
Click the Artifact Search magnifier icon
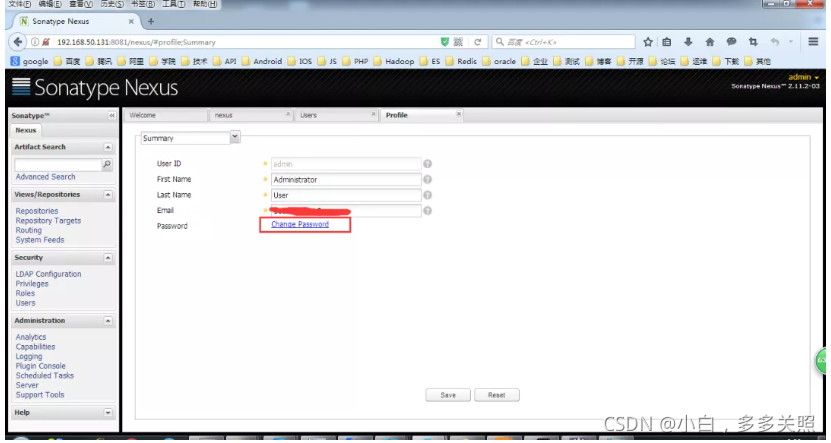pos(107,164)
